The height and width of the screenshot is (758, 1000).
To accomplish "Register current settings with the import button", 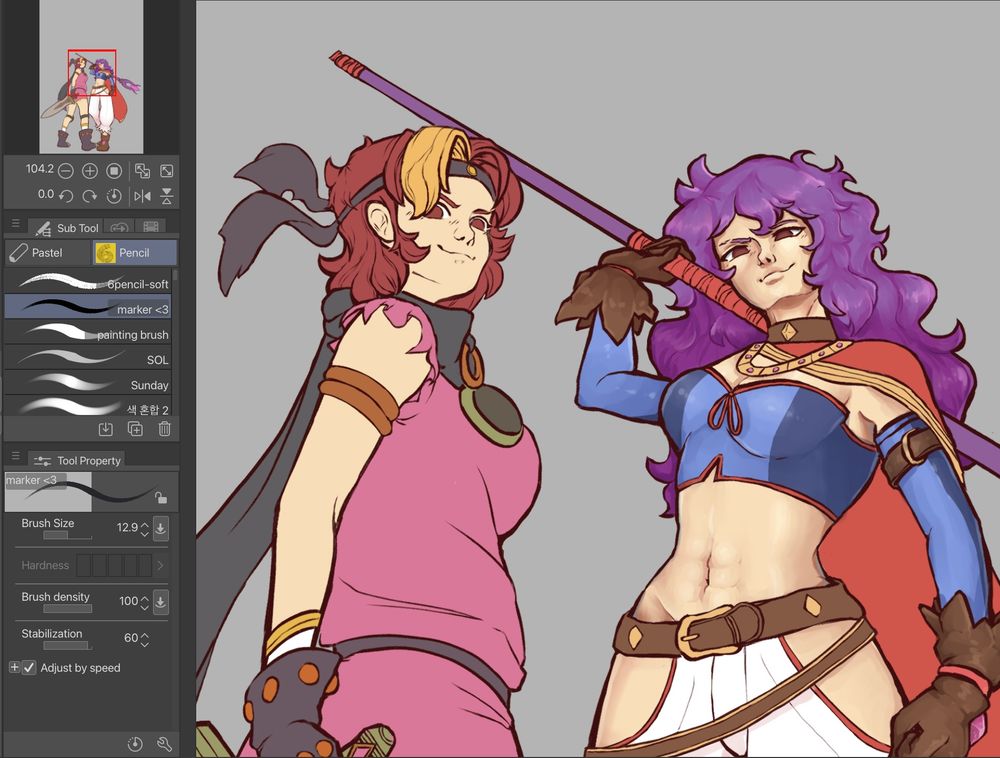I will (x=104, y=428).
